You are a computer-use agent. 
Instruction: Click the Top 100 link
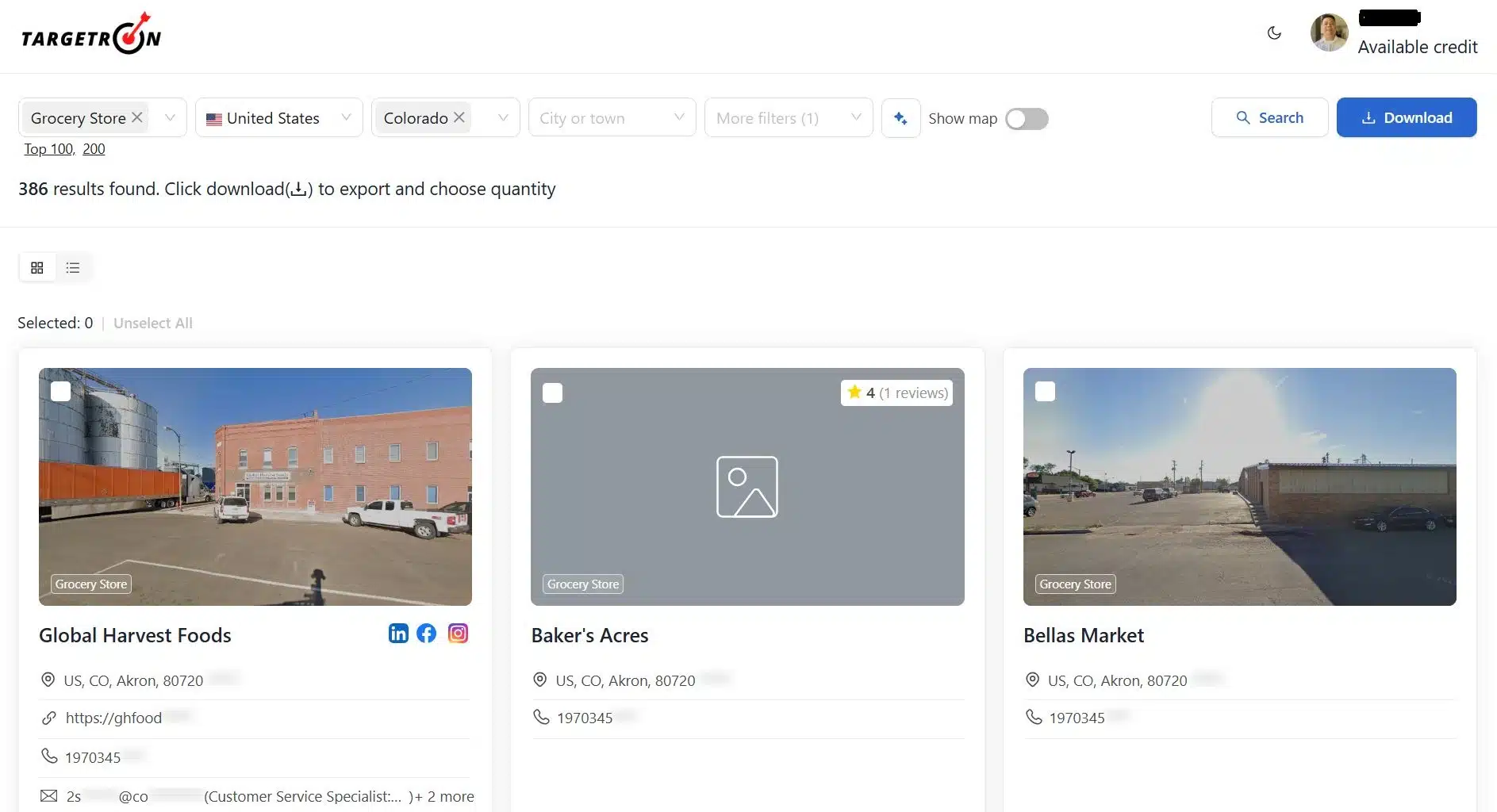(x=48, y=149)
